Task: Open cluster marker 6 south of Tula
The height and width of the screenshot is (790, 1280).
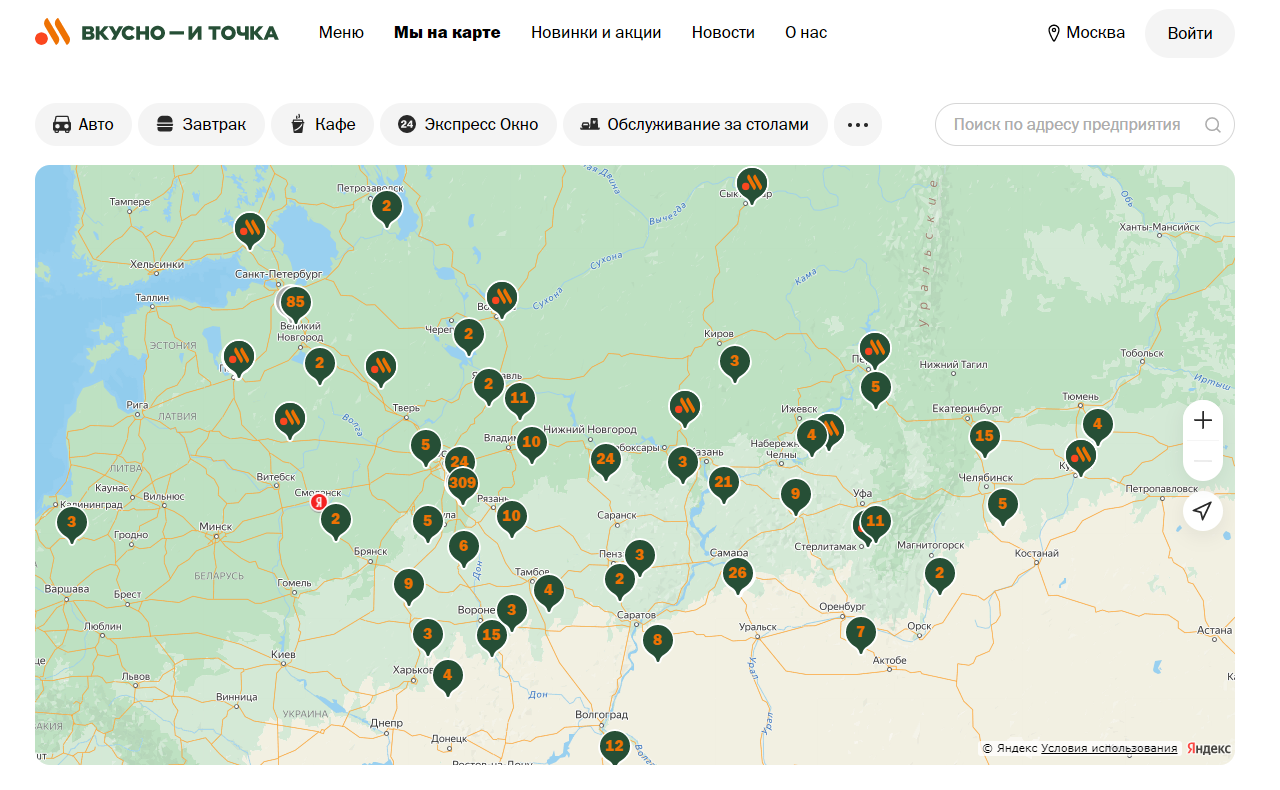Action: tap(463, 548)
